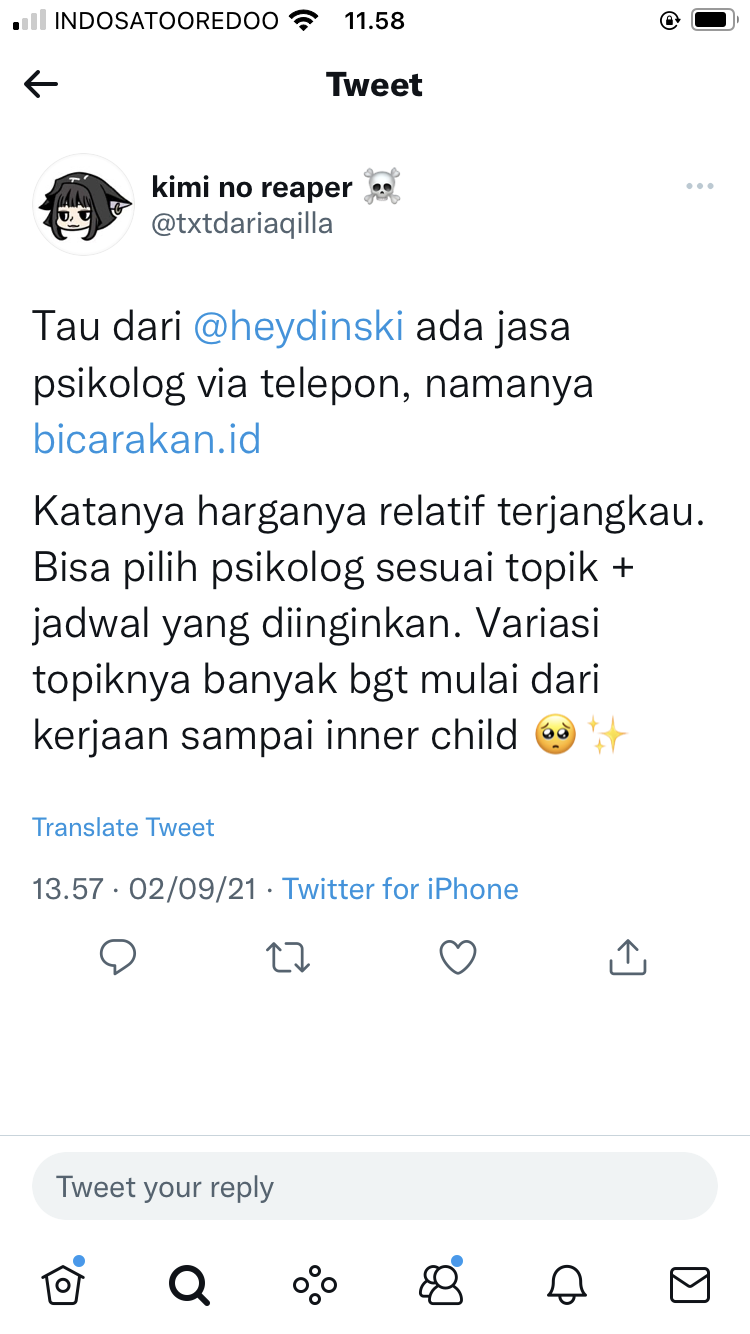Open the Spaces tab icon
The image size is (750, 1334).
[x=314, y=1283]
